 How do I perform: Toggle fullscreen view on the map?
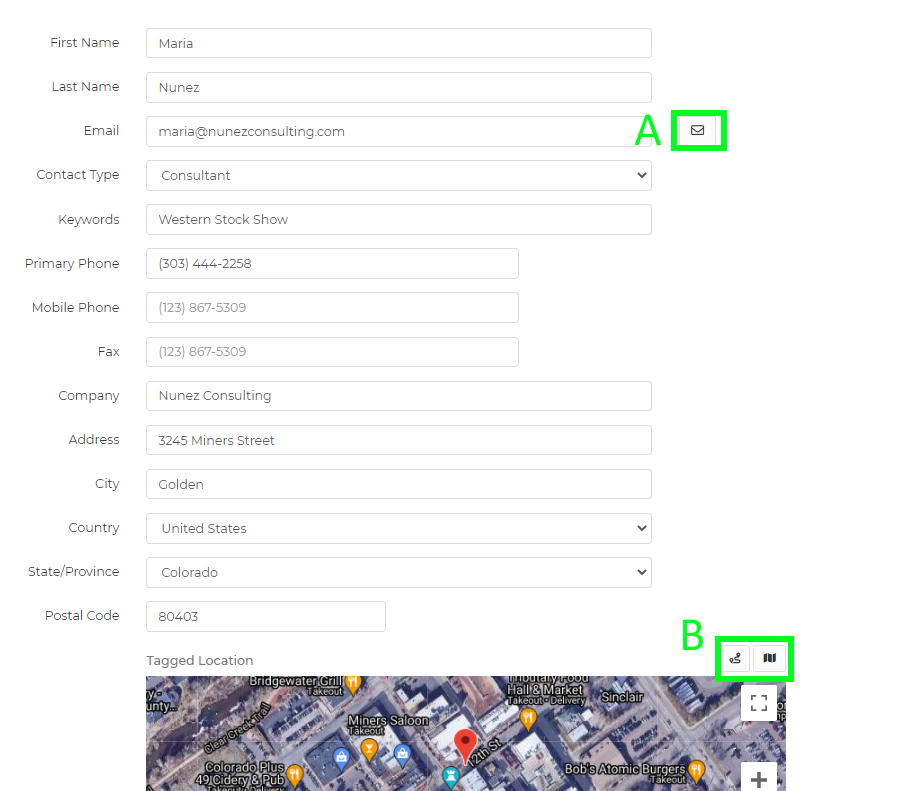pos(759,703)
